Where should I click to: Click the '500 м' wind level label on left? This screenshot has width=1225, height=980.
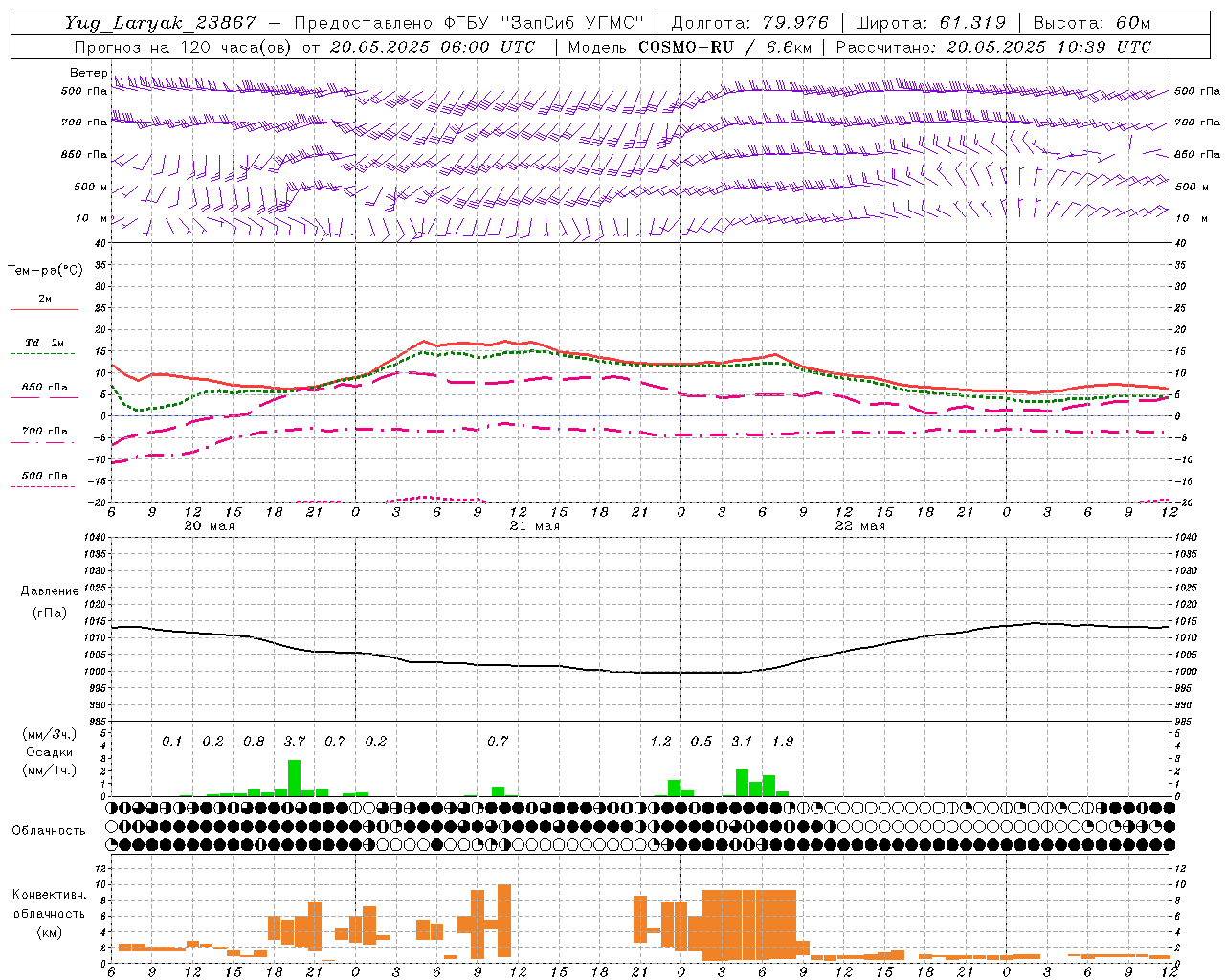[x=91, y=187]
